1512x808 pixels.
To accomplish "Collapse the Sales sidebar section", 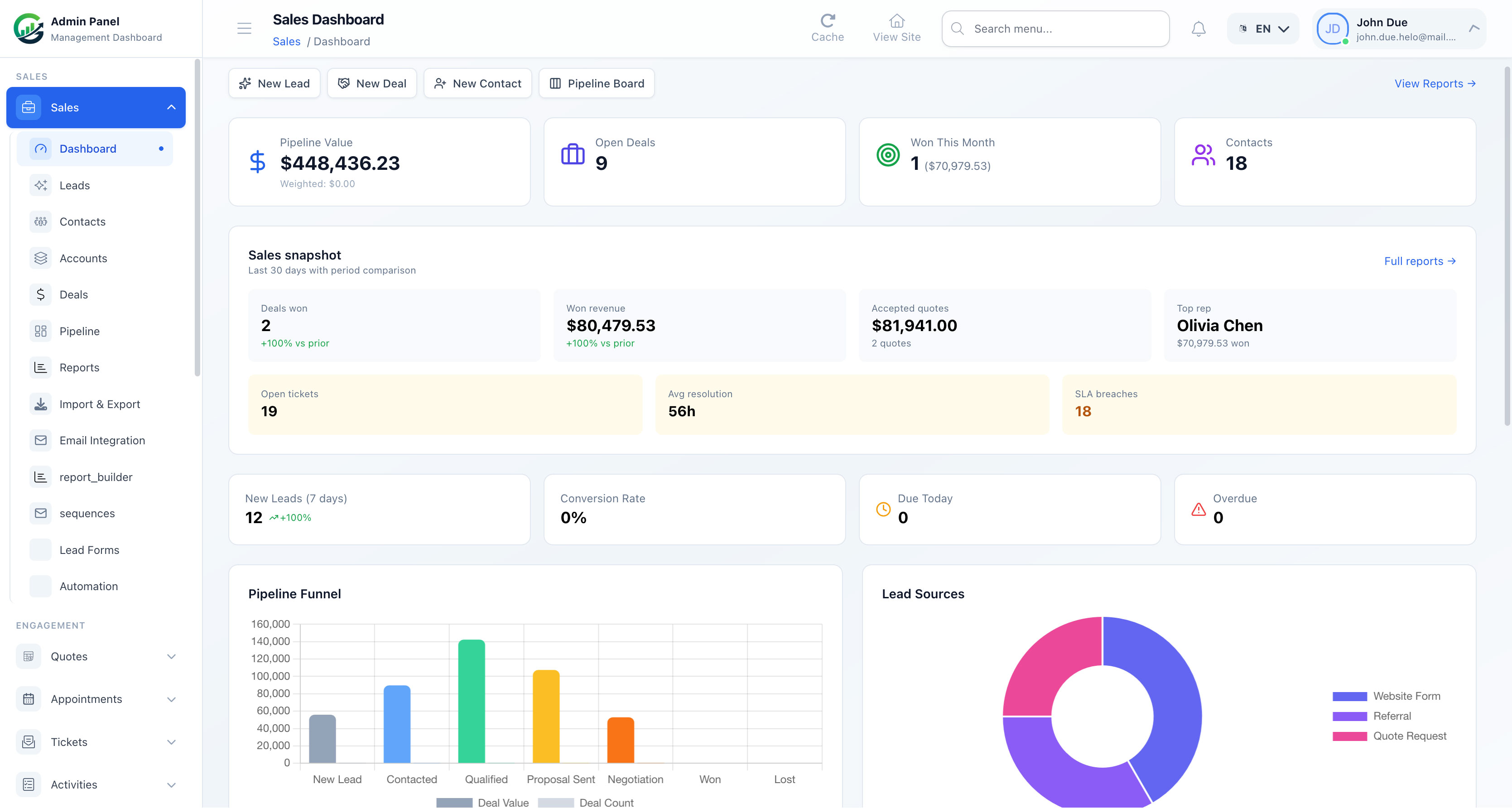I will [171, 107].
